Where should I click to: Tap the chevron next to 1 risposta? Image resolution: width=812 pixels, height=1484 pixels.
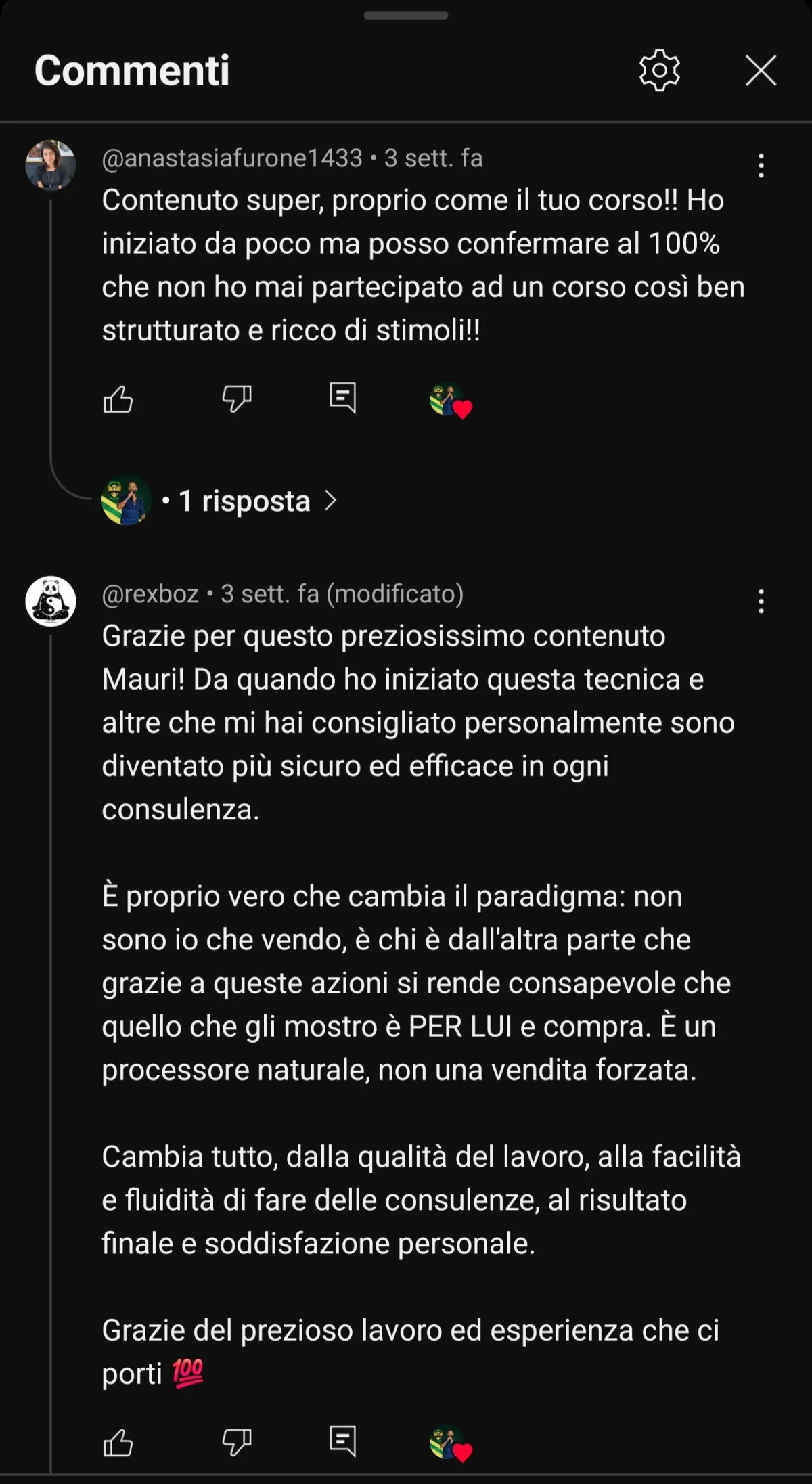pos(330,501)
